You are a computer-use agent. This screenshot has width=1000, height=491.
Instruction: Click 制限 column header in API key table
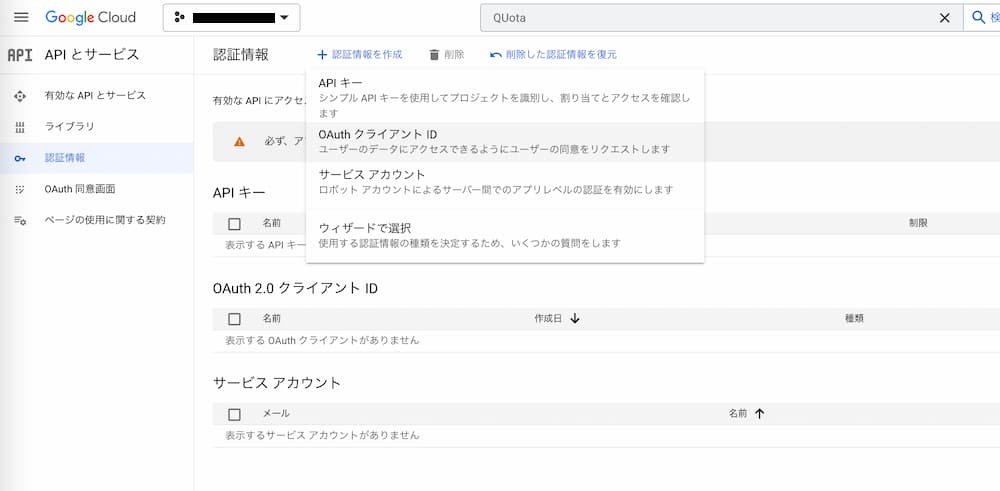coord(918,223)
